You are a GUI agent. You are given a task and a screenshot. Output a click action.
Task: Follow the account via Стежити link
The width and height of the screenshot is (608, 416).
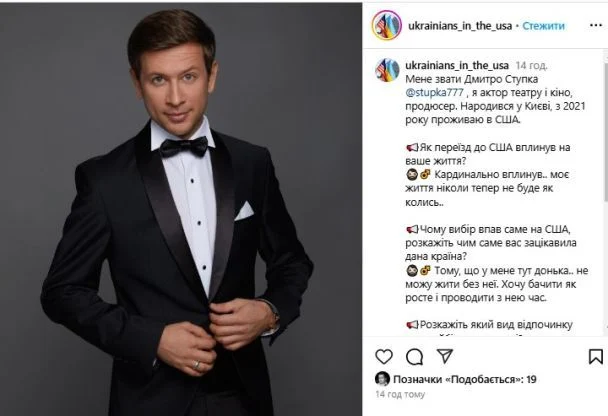pyautogui.click(x=543, y=26)
